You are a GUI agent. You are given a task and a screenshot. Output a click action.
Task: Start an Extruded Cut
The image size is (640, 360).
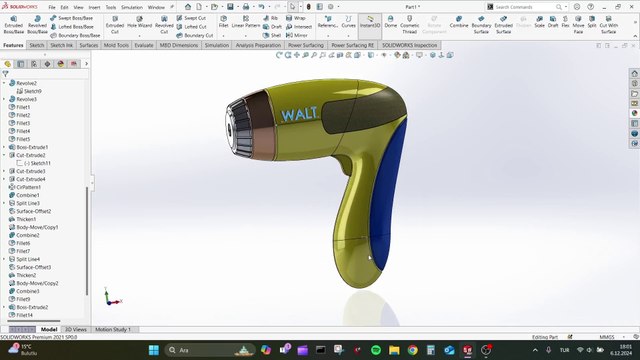(115, 25)
